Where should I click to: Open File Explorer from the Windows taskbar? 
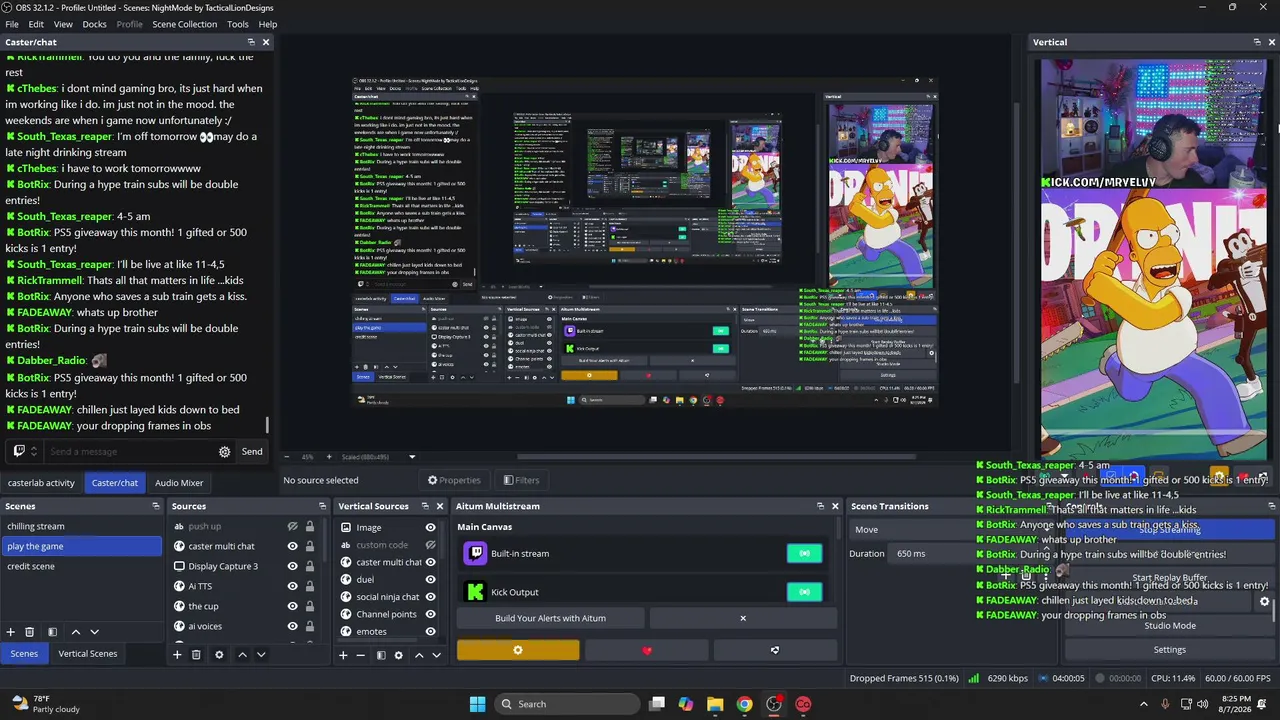tap(715, 704)
